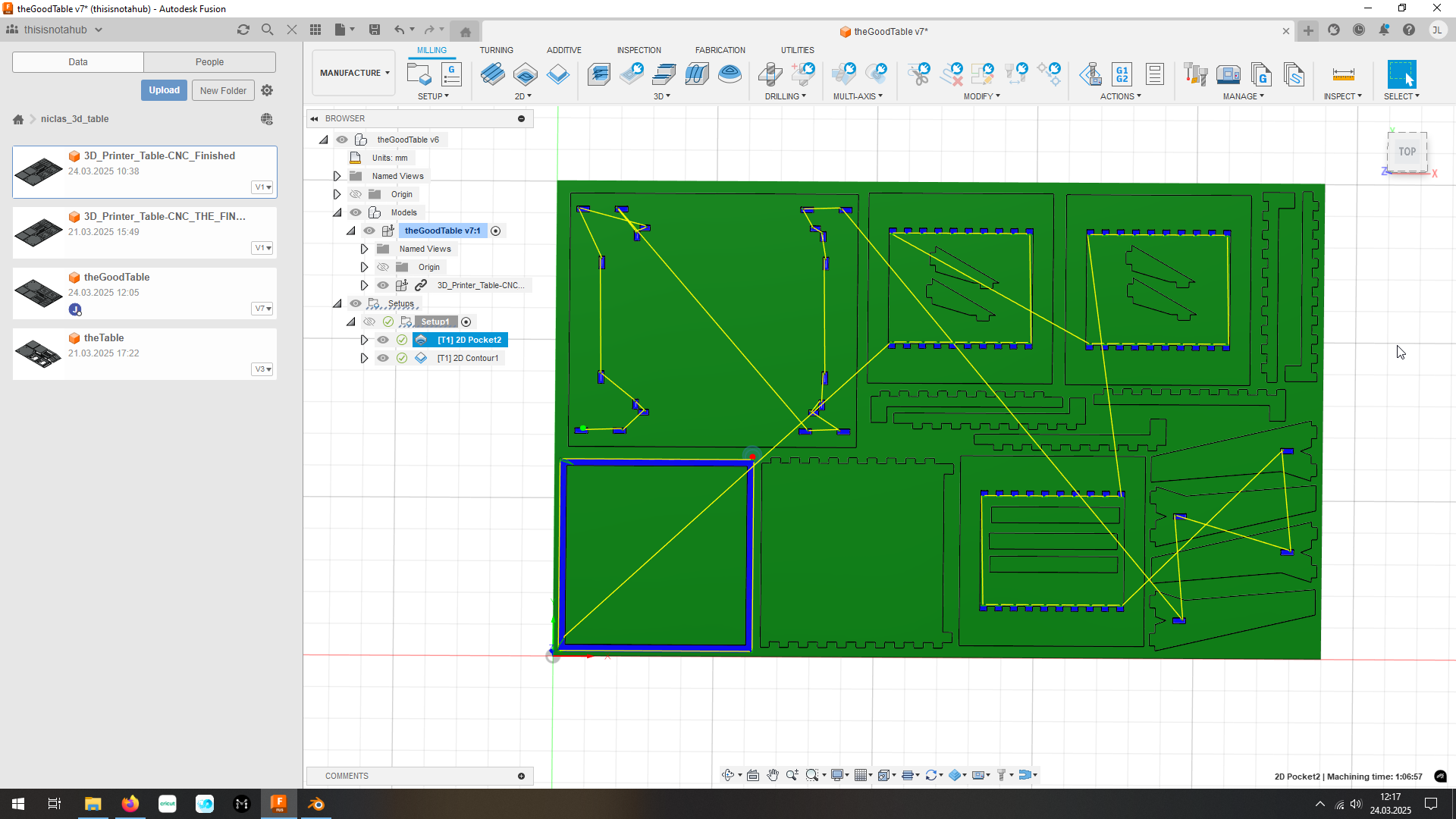Toggle visibility of 2D Contour1 operation
This screenshot has width=1456, height=819.
click(x=383, y=358)
